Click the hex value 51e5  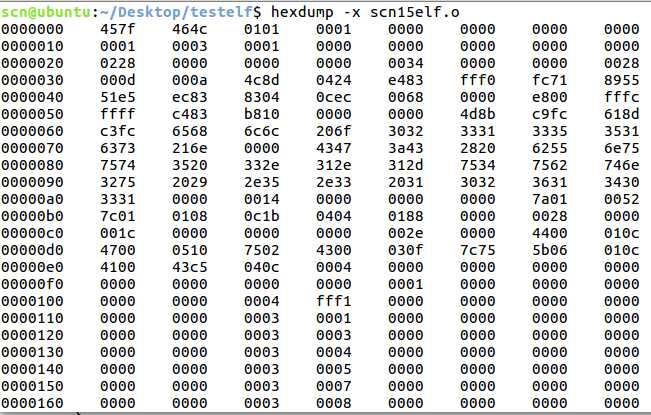click(117, 97)
